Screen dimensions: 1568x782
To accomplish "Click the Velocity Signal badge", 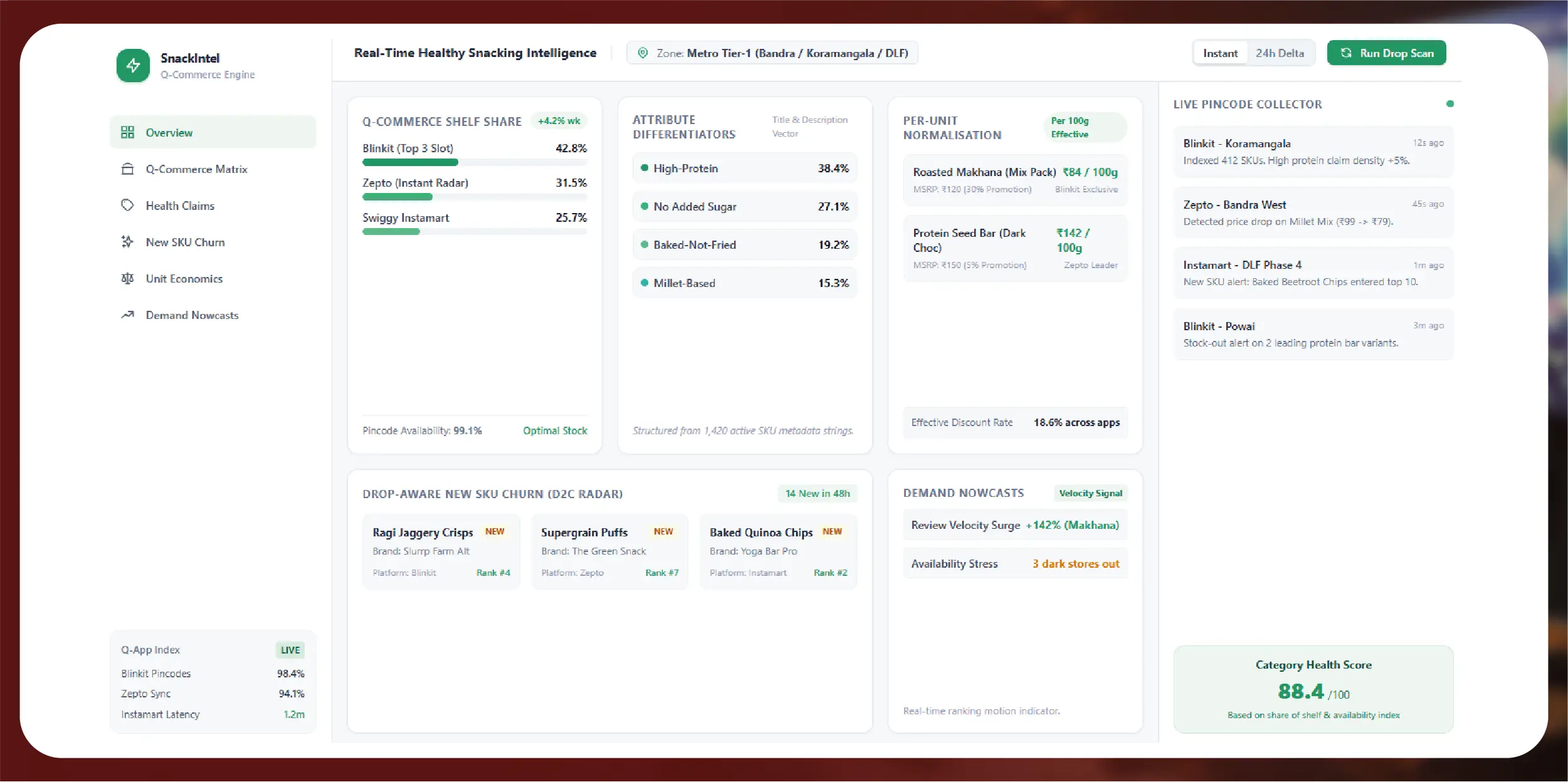I will 1090,493.
